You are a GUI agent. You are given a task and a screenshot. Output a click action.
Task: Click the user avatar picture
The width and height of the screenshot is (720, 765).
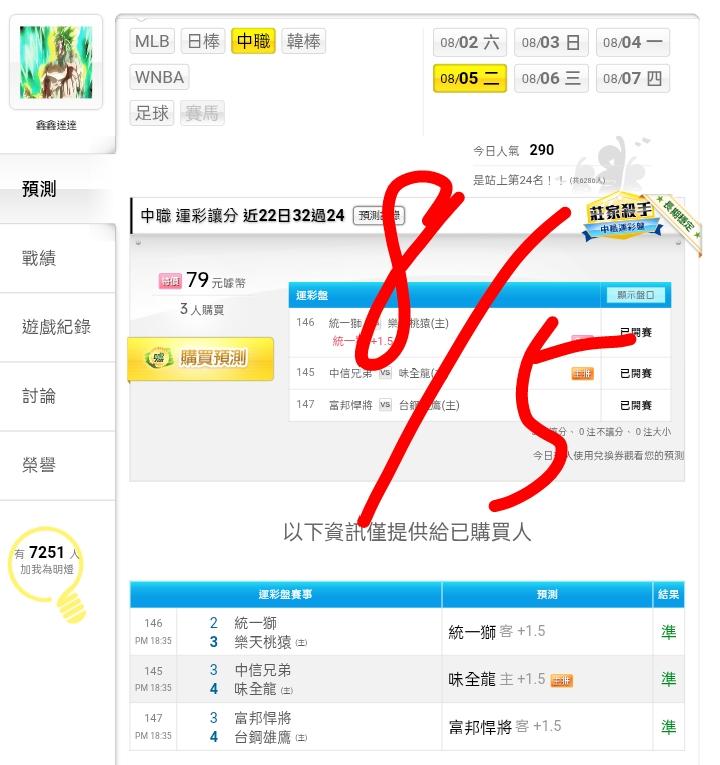56,62
